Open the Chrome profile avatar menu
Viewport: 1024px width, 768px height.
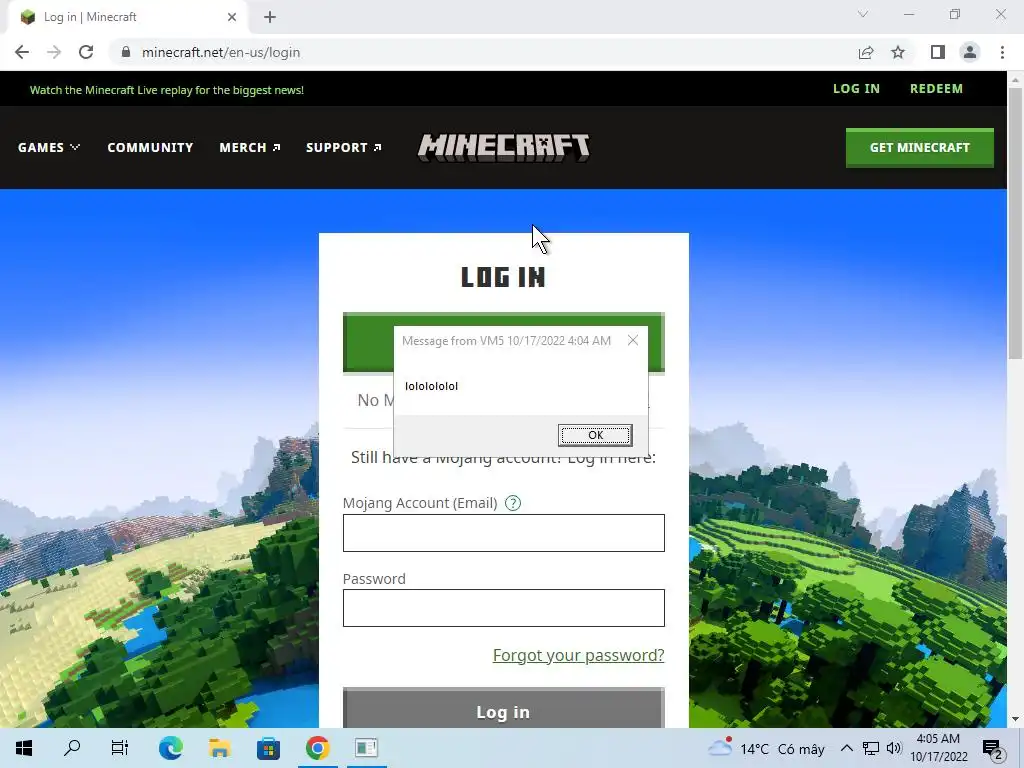(x=970, y=52)
